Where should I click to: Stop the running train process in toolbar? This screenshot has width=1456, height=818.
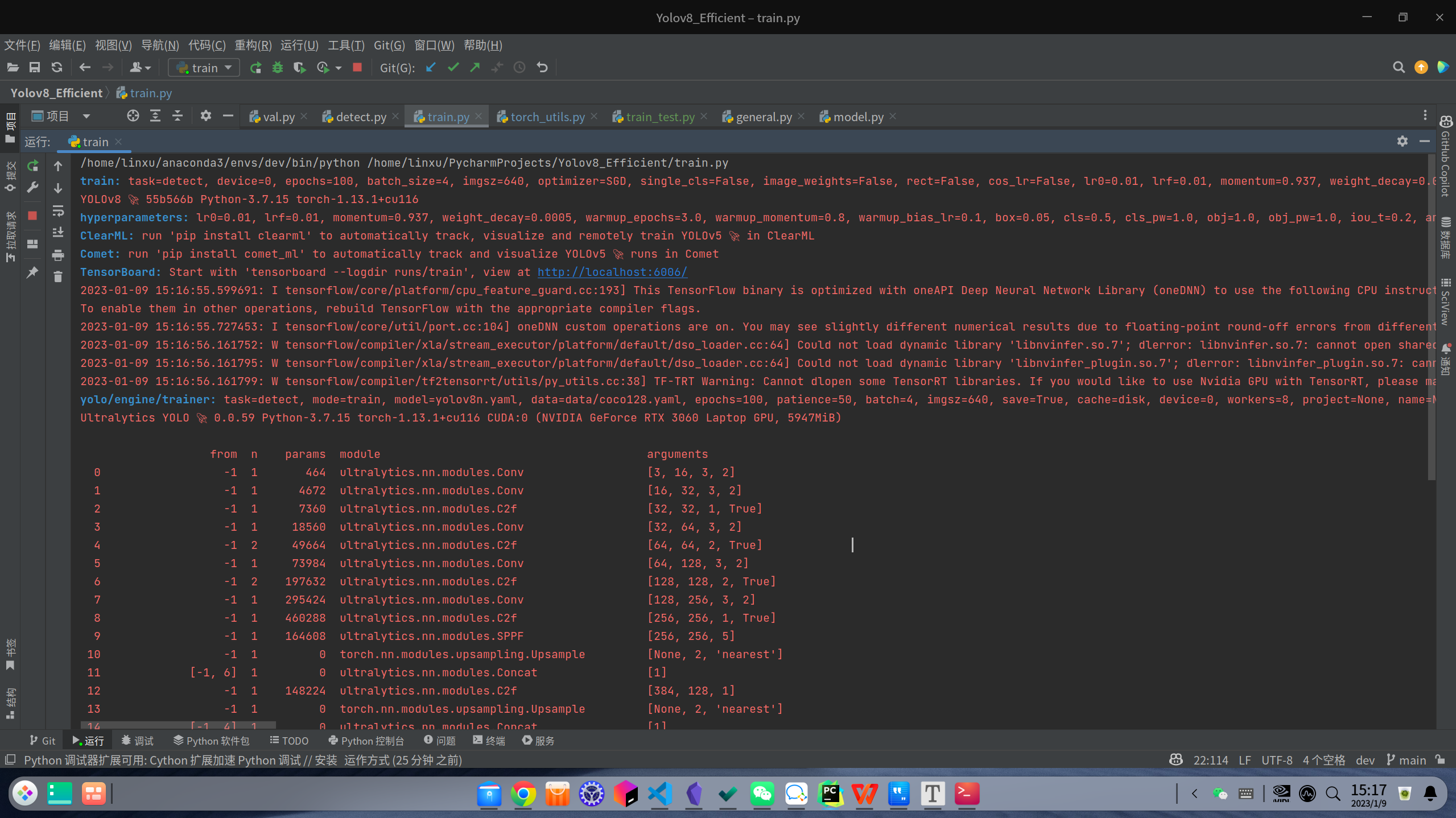[357, 68]
